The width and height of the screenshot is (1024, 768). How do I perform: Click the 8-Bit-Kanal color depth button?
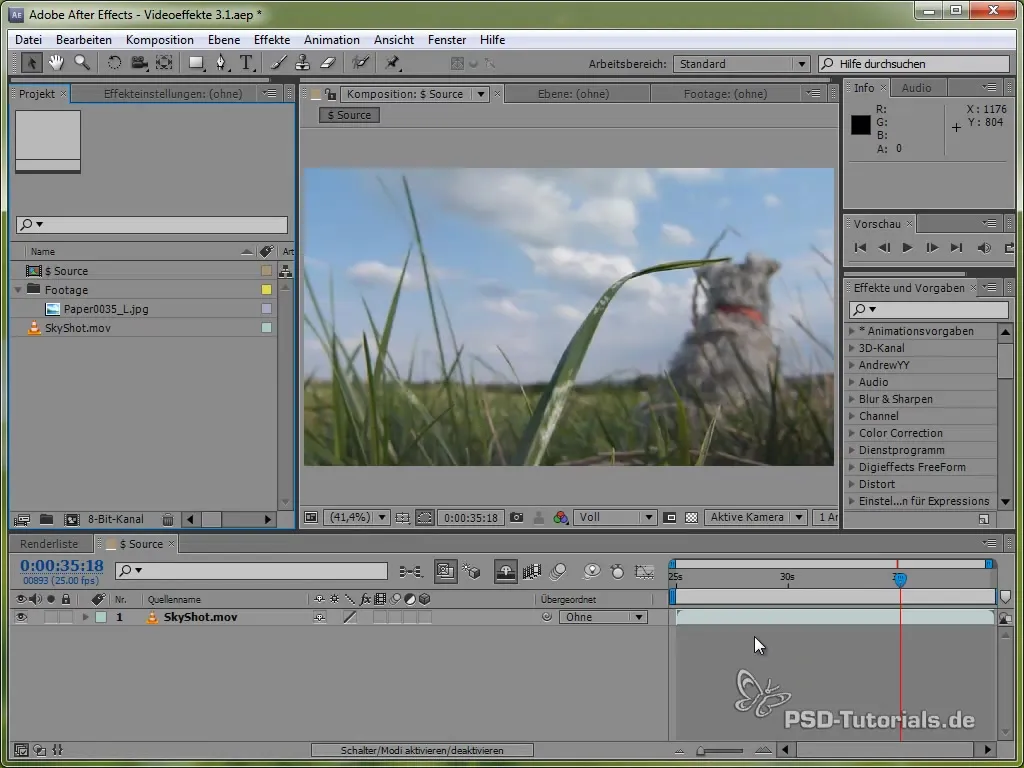click(116, 520)
